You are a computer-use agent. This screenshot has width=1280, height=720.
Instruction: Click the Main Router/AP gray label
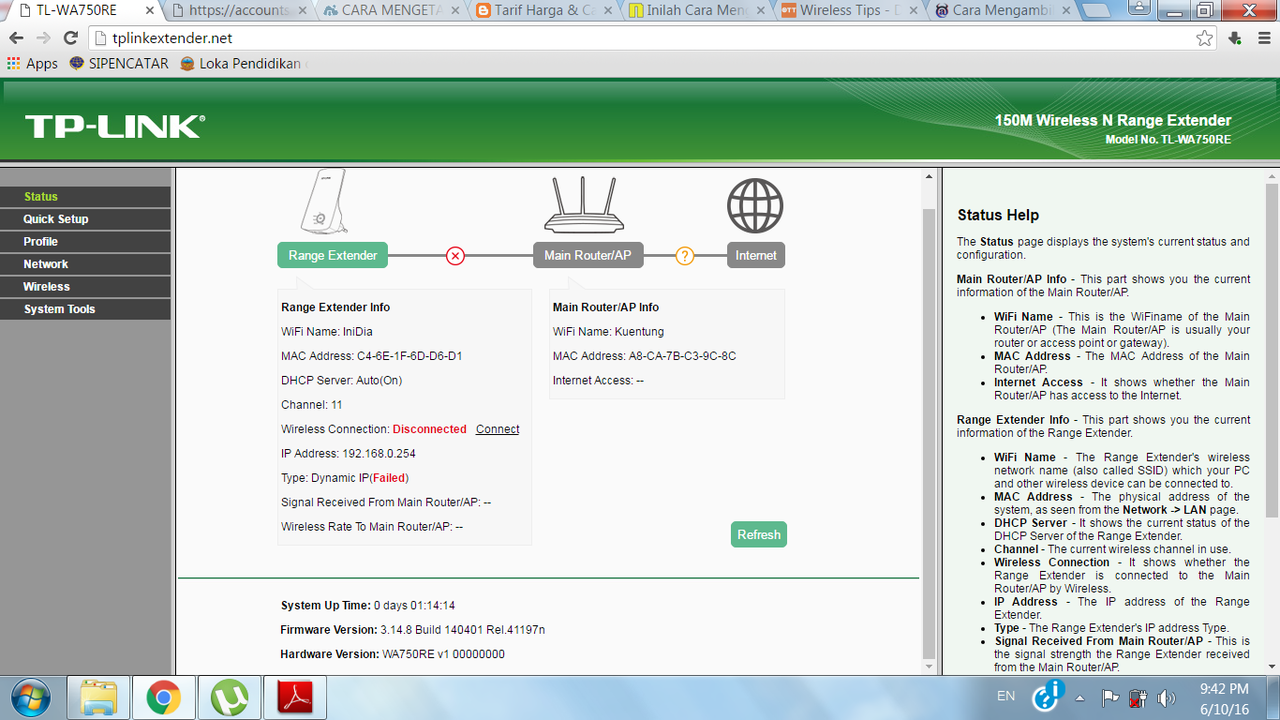[588, 256]
